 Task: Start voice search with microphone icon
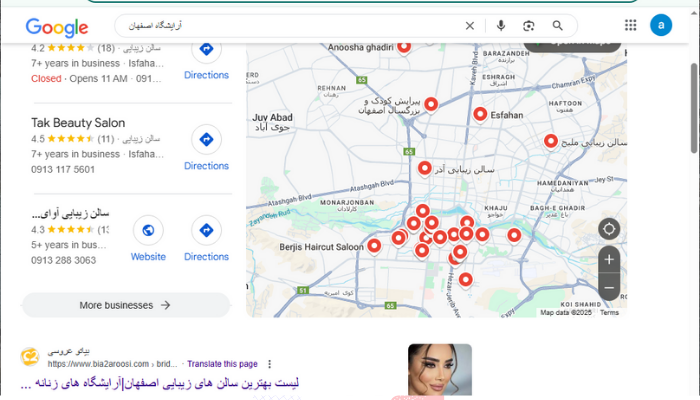pos(501,26)
